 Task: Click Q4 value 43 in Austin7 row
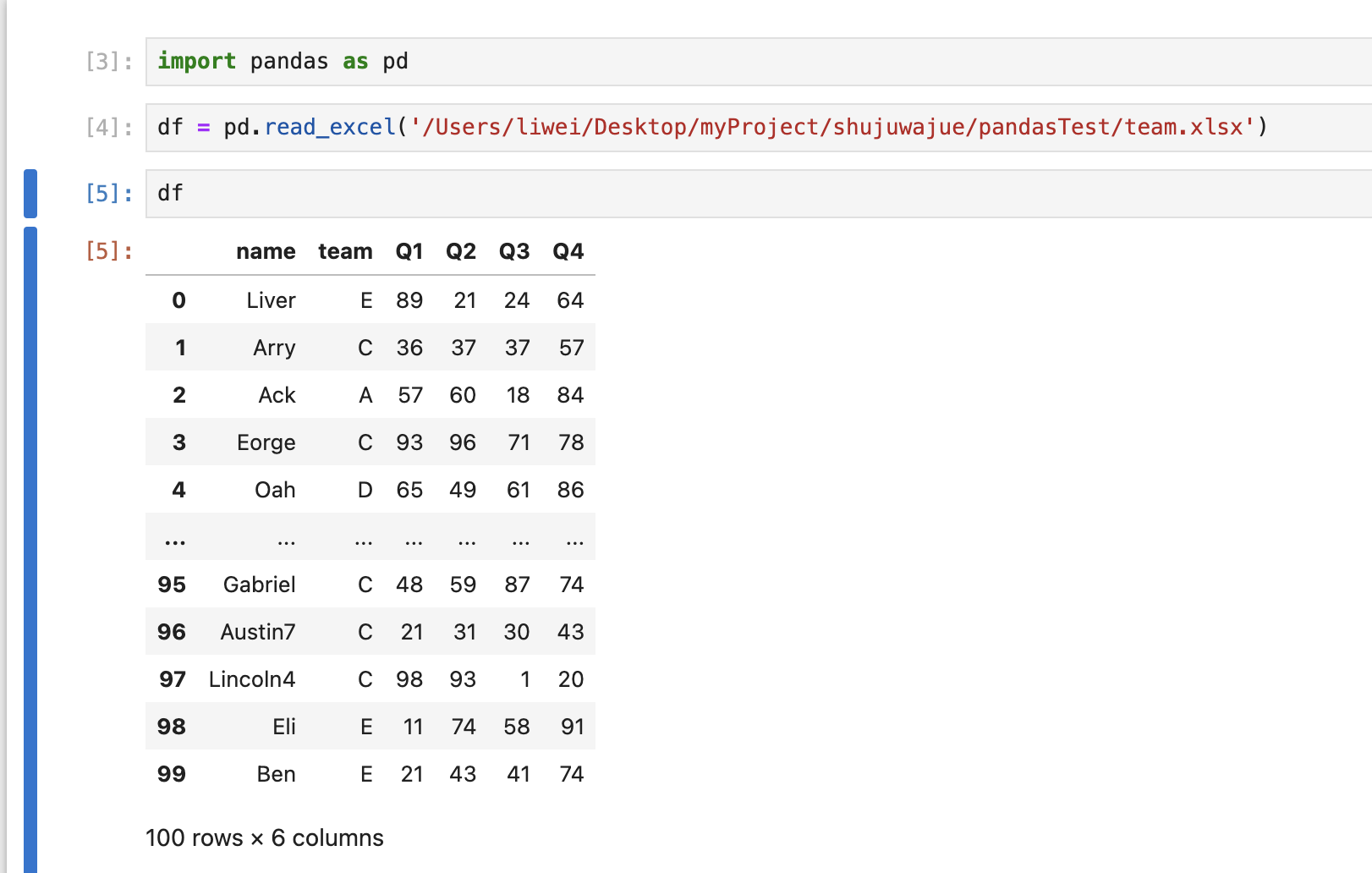point(570,632)
